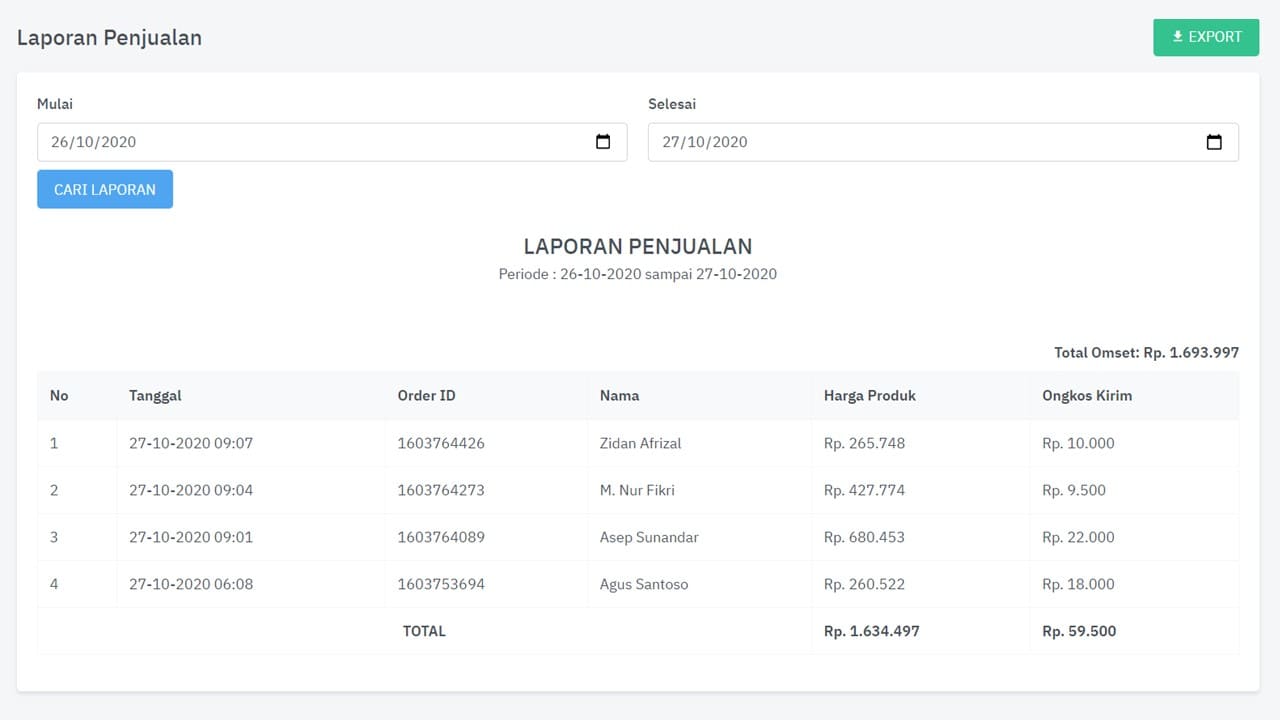Click the Order ID column header

(426, 395)
